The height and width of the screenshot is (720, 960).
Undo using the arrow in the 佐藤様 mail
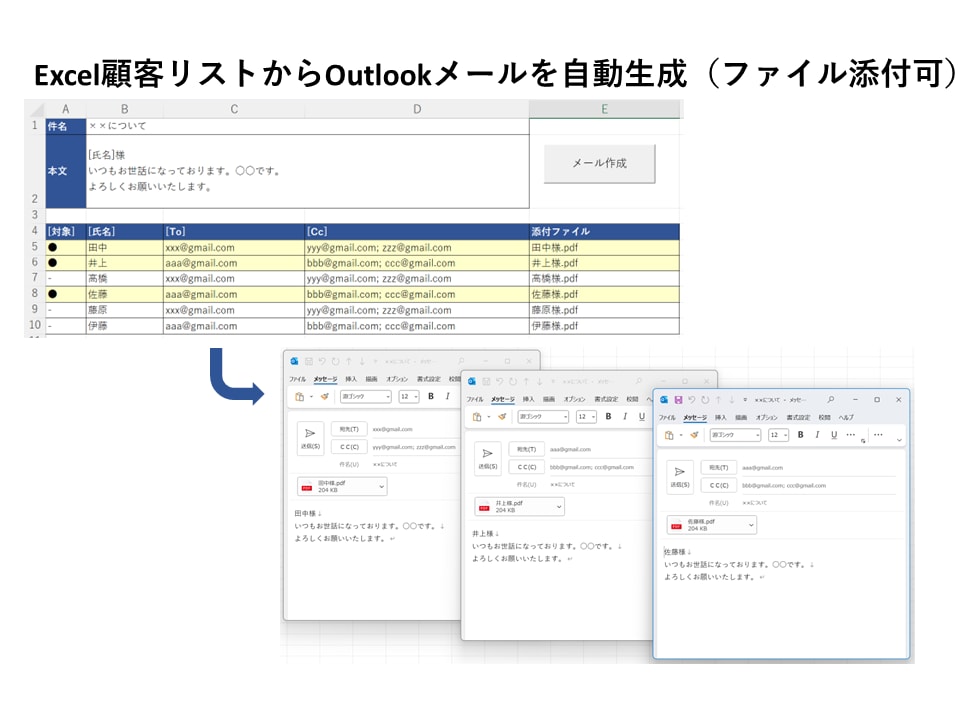692,400
